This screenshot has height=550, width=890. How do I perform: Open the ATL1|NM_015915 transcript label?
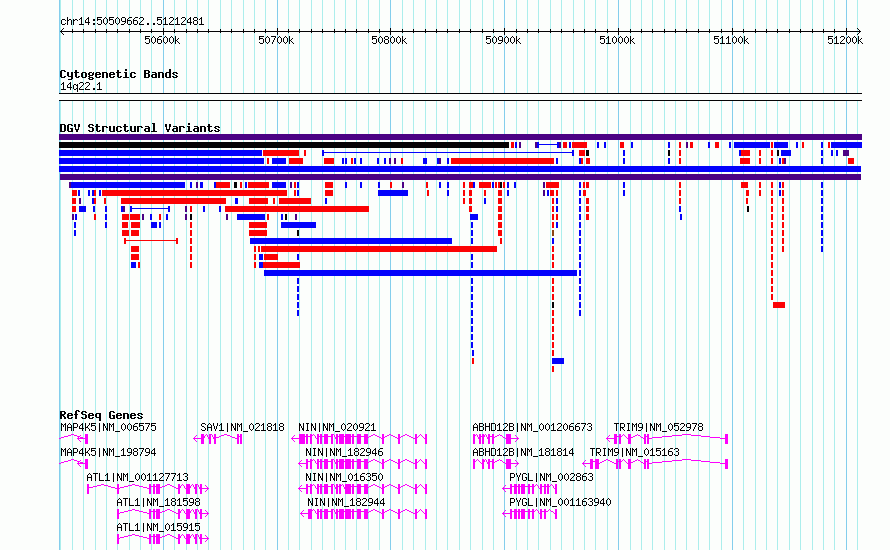158,527
